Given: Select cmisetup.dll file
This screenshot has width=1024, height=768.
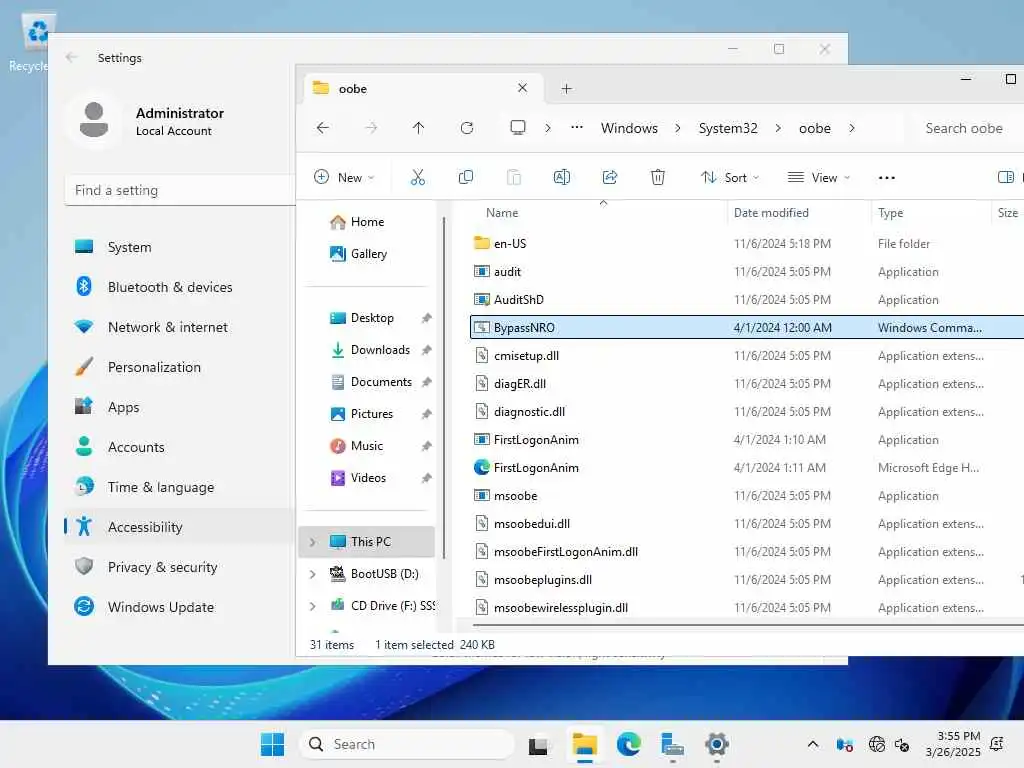Looking at the screenshot, I should click(526, 356).
